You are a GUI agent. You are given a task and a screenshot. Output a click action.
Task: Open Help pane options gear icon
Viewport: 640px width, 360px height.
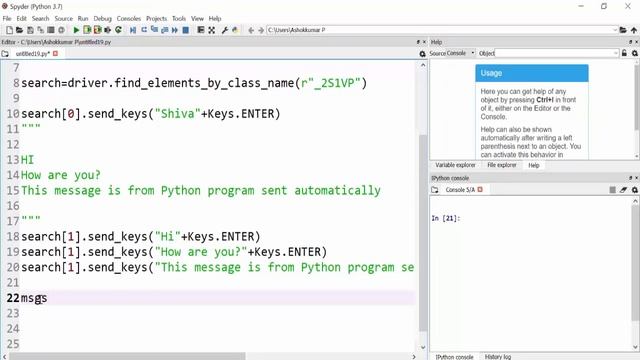pyautogui.click(x=635, y=53)
